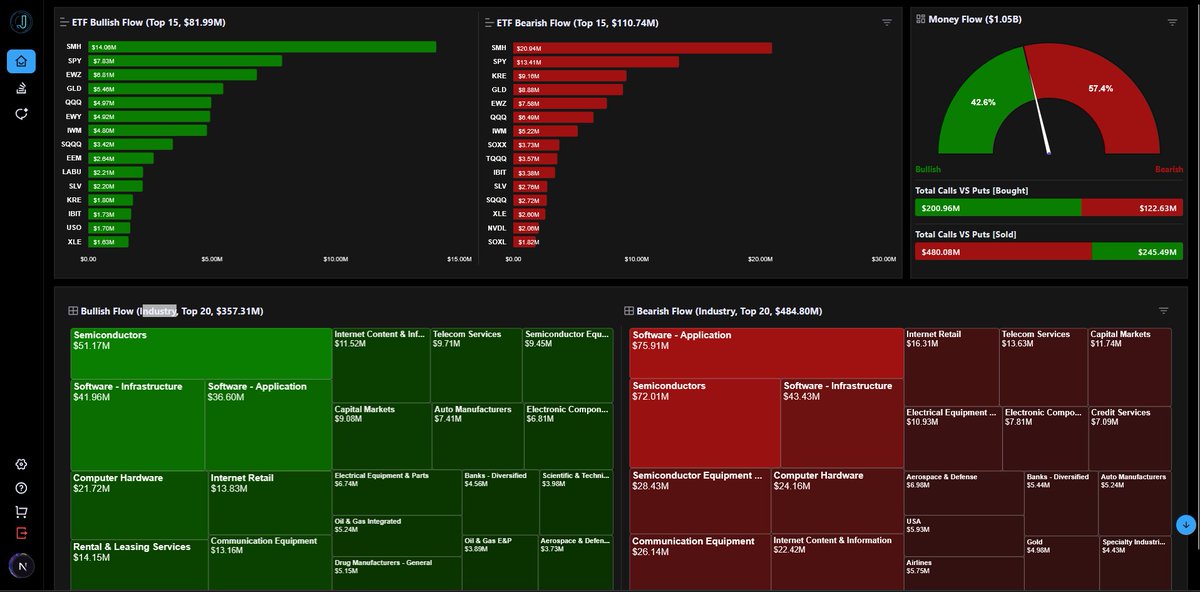The height and width of the screenshot is (592, 1200).
Task: Open the home dashboard icon in sidebar
Action: [21, 62]
